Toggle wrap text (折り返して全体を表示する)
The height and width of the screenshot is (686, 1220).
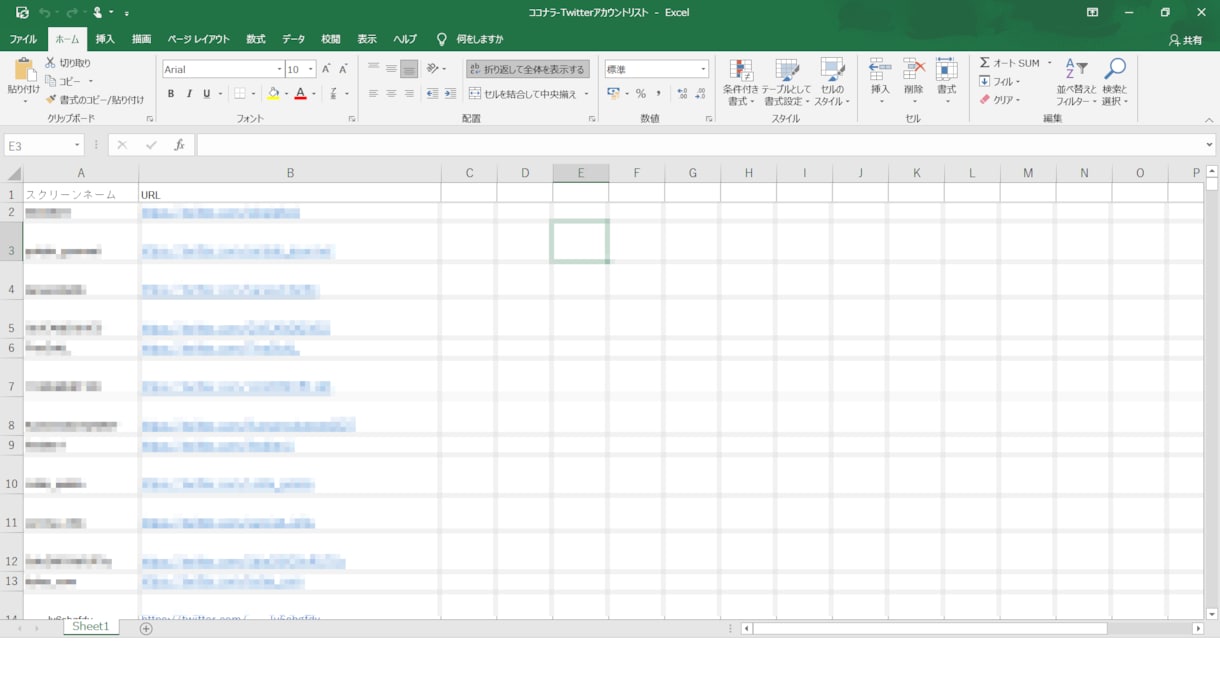pyautogui.click(x=527, y=69)
